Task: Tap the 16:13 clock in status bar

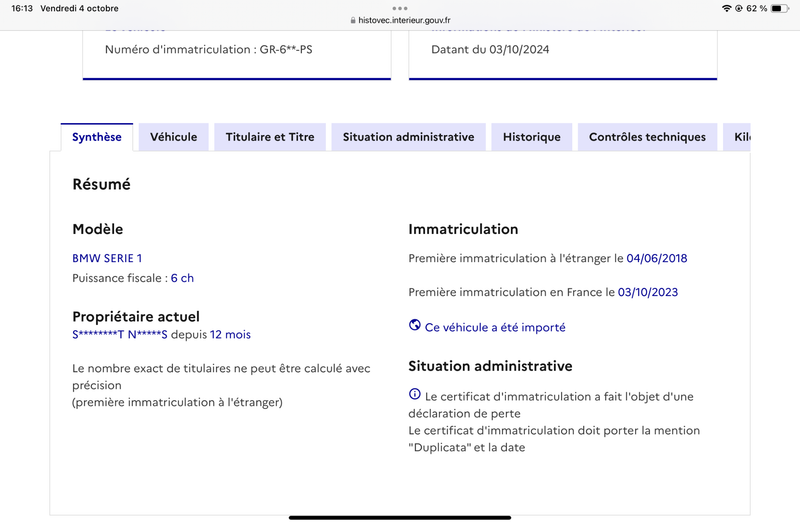Action: 22,8
